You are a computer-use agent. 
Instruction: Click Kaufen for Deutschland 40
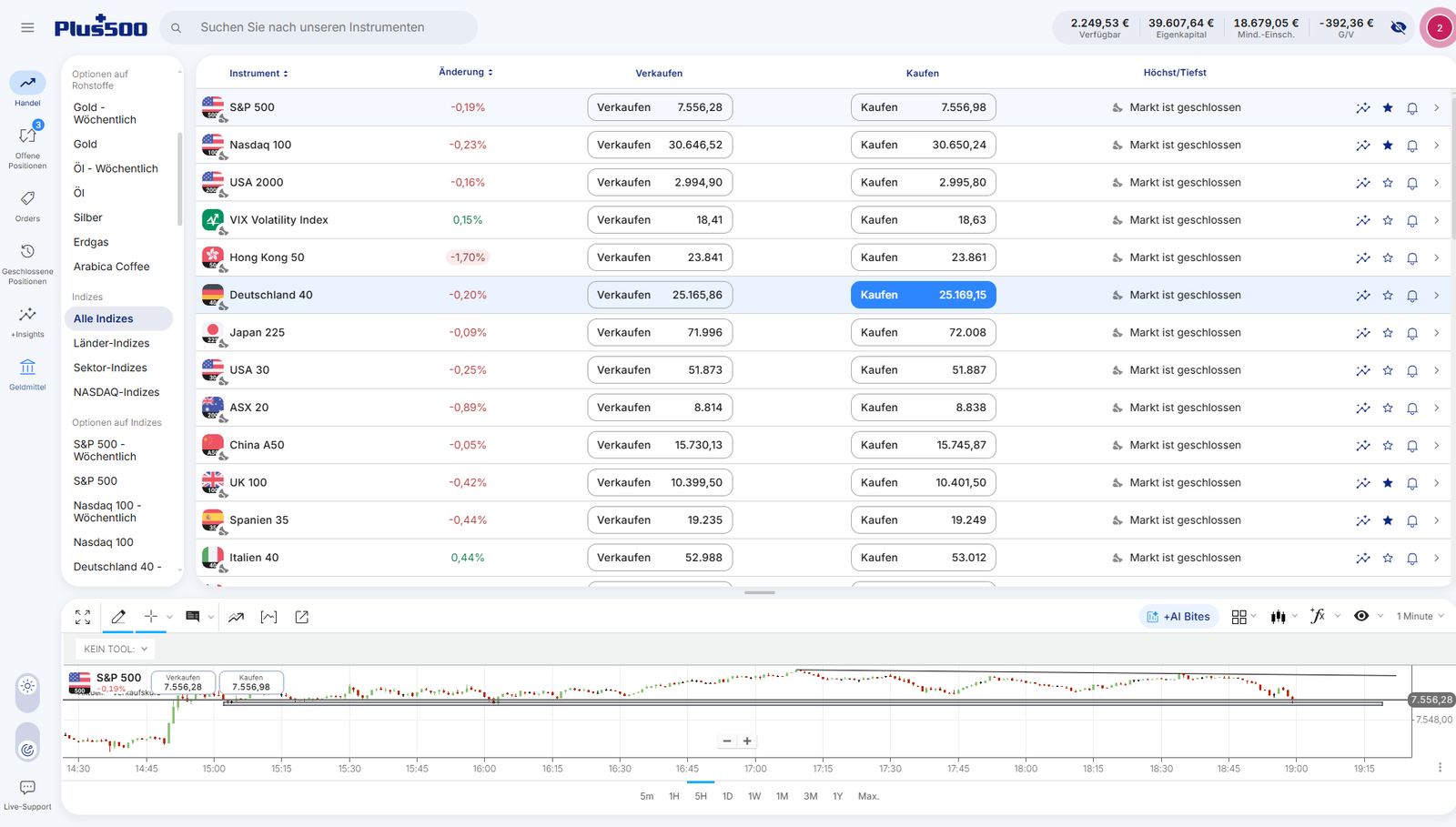tap(924, 295)
